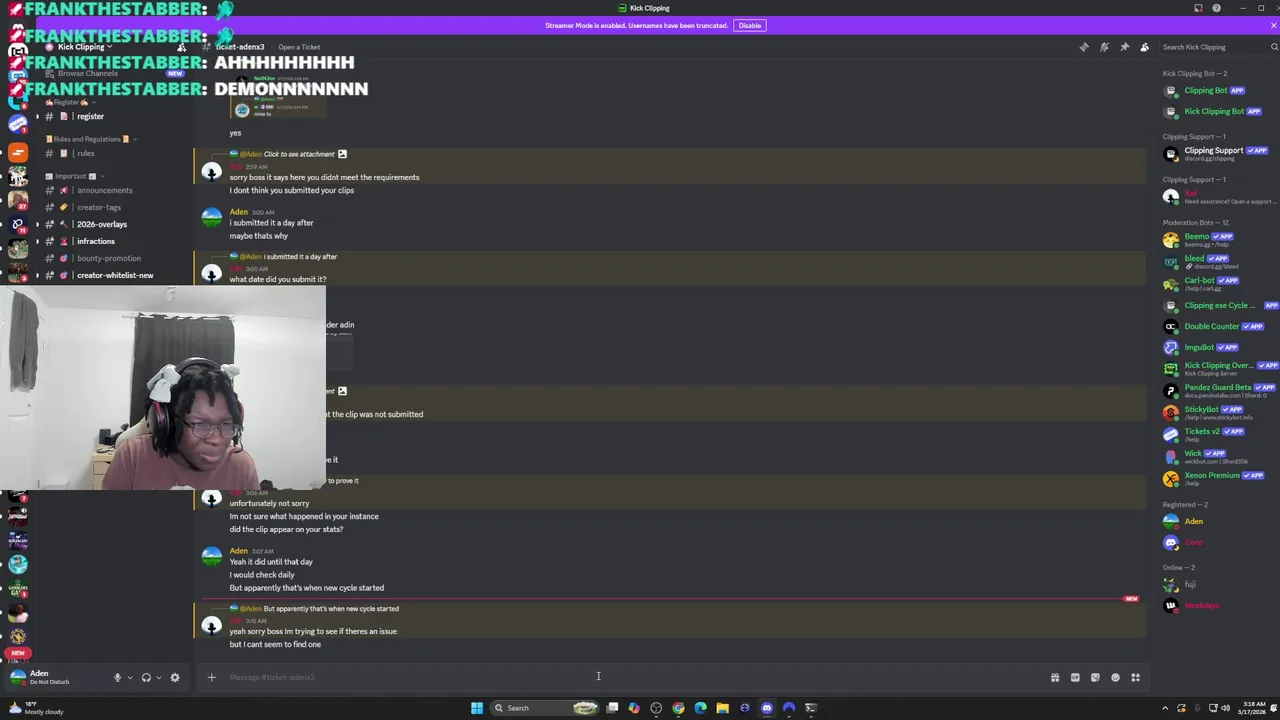Viewport: 1280px width, 720px height.
Task: Open Aden in the Registered member list
Action: pos(1218,521)
